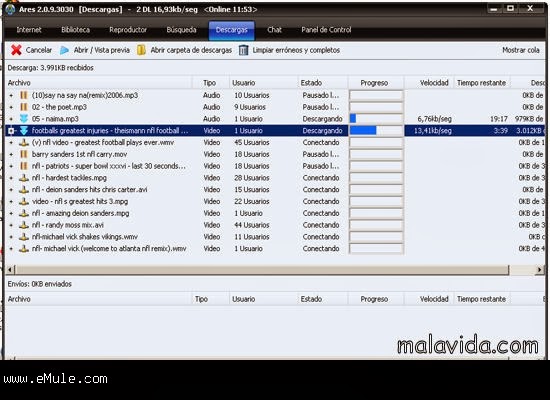Expand the 02 - the poet.mp3 row
Screen dimensions: 550x400
[11, 107]
